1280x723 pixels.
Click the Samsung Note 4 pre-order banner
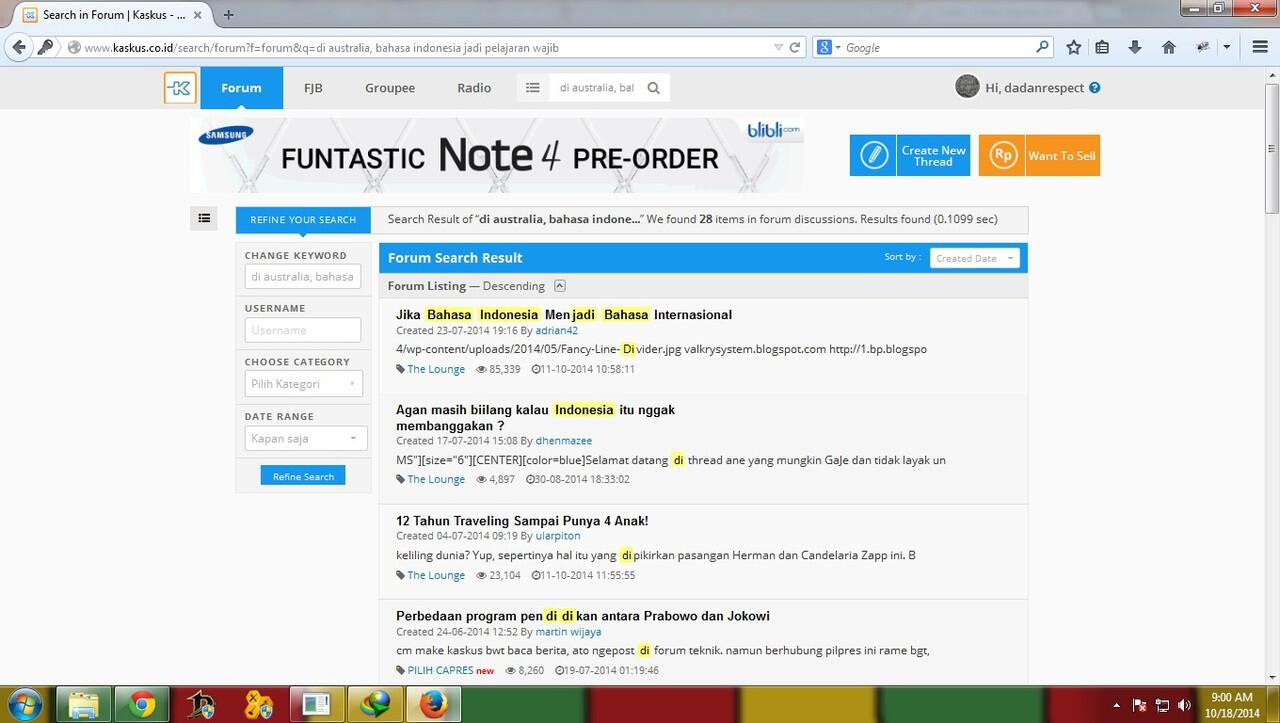pyautogui.click(x=496, y=155)
